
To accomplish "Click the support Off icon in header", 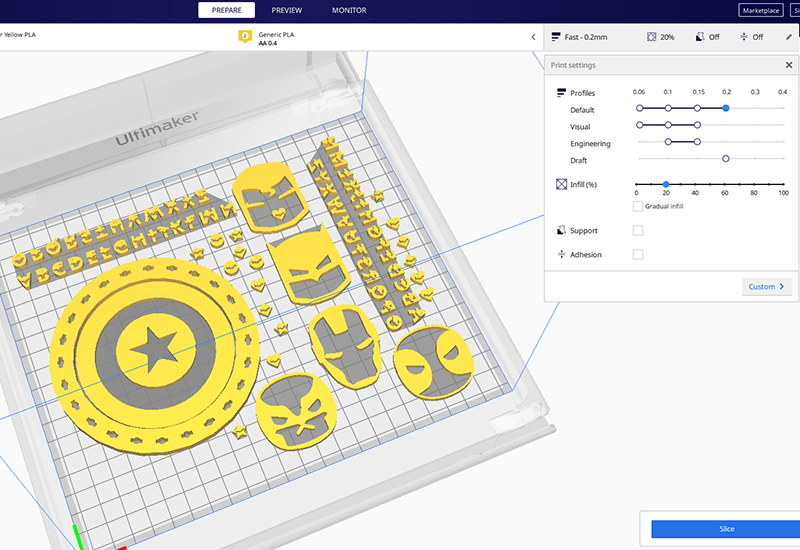I will (x=700, y=37).
